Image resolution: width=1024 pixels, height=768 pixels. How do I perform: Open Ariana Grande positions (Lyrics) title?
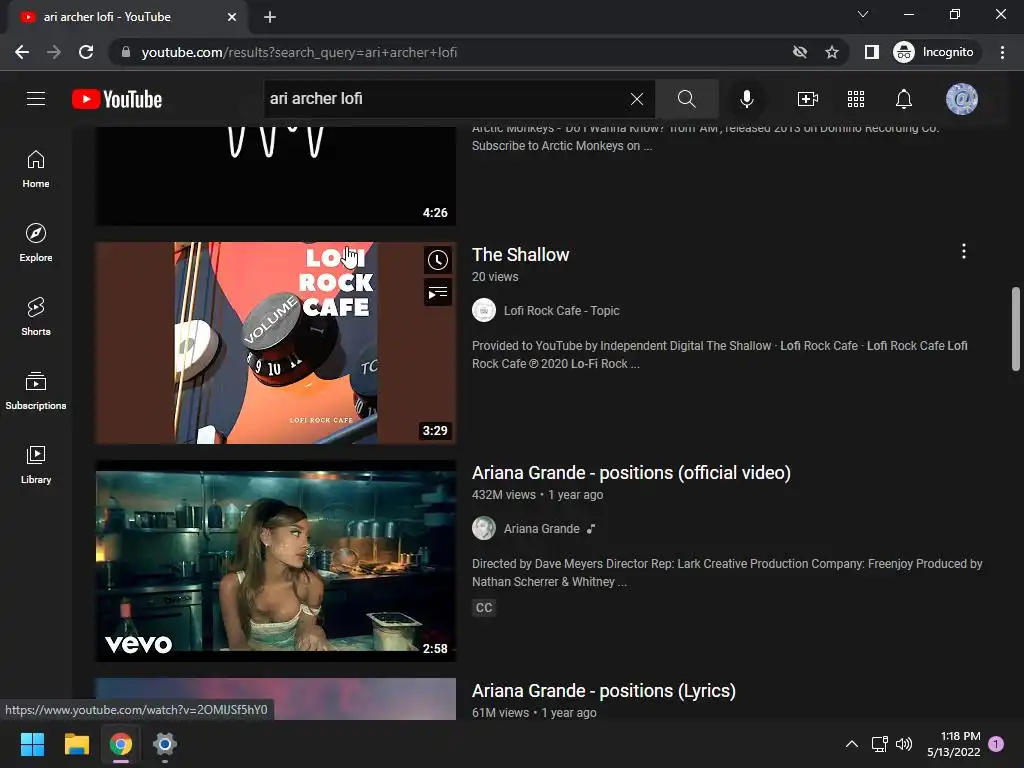point(604,691)
